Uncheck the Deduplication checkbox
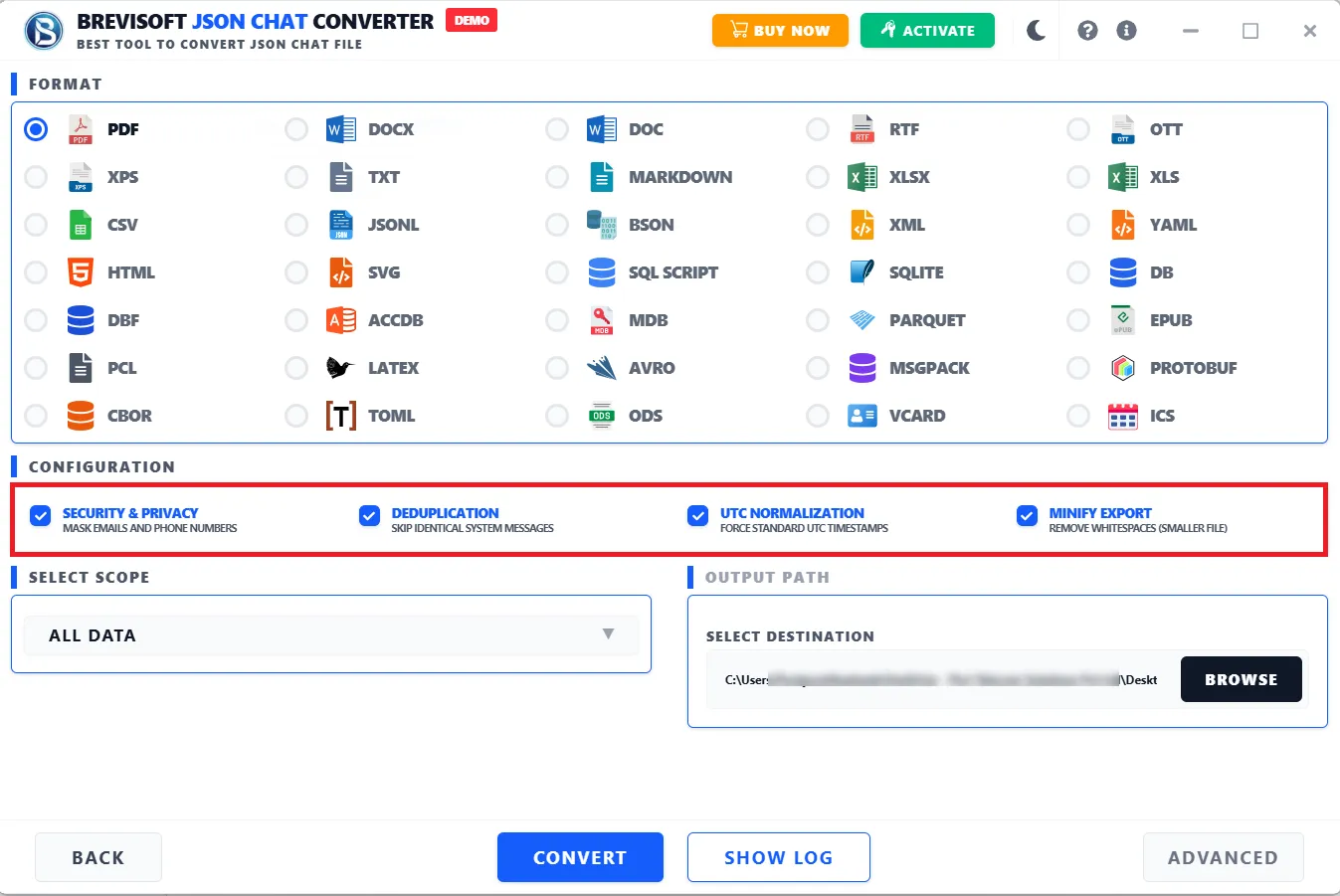Image resolution: width=1340 pixels, height=896 pixels. [x=369, y=515]
